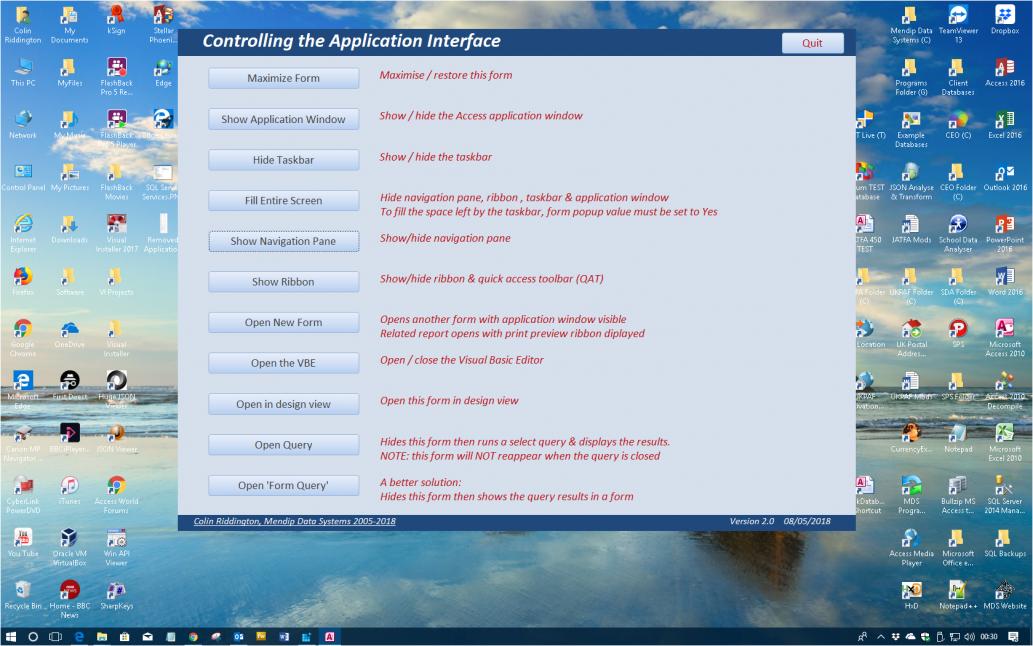Open the Windows Start menu
This screenshot has height=646, width=1033.
pyautogui.click(x=11, y=637)
